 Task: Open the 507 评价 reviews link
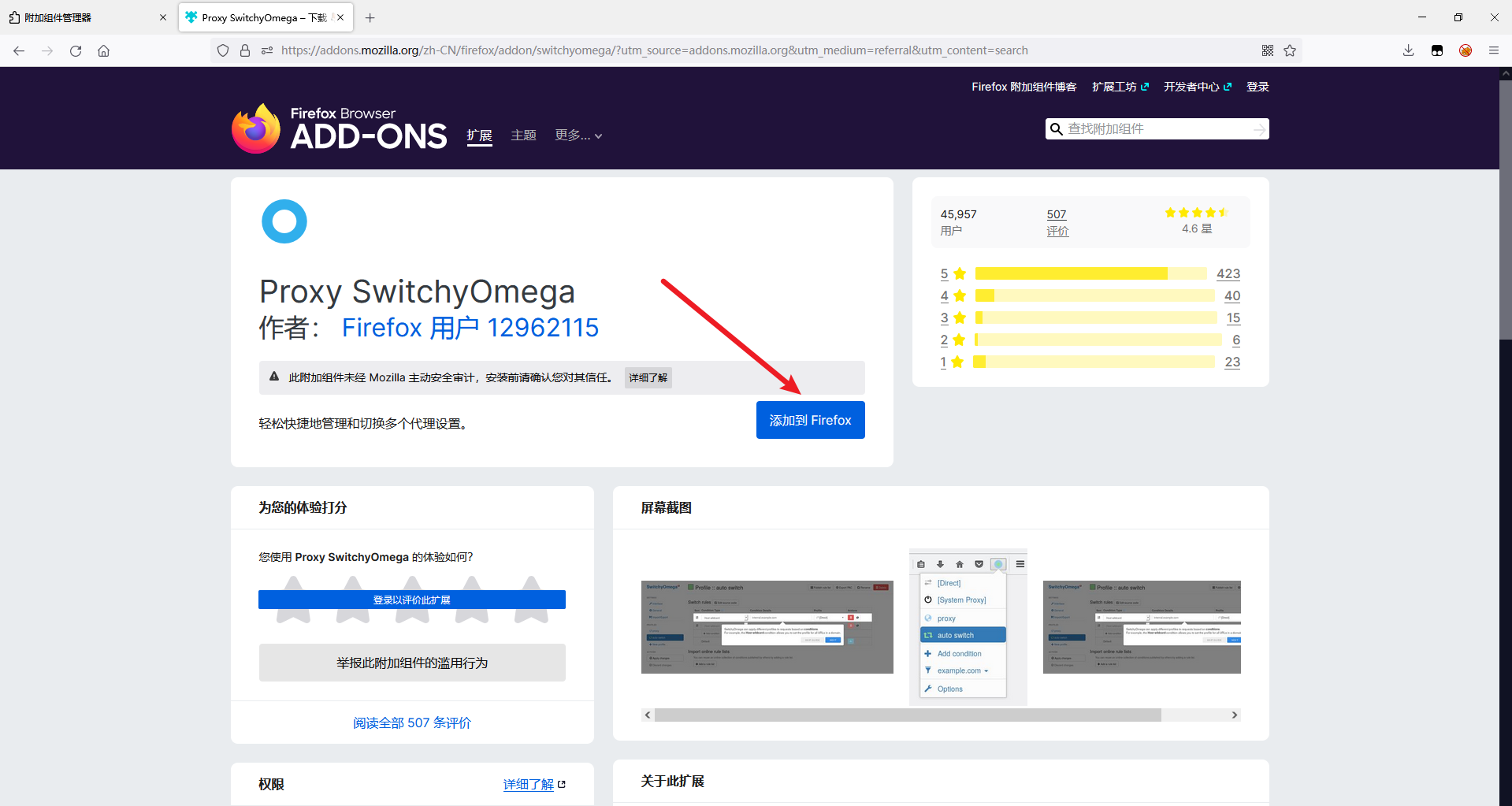(1057, 222)
